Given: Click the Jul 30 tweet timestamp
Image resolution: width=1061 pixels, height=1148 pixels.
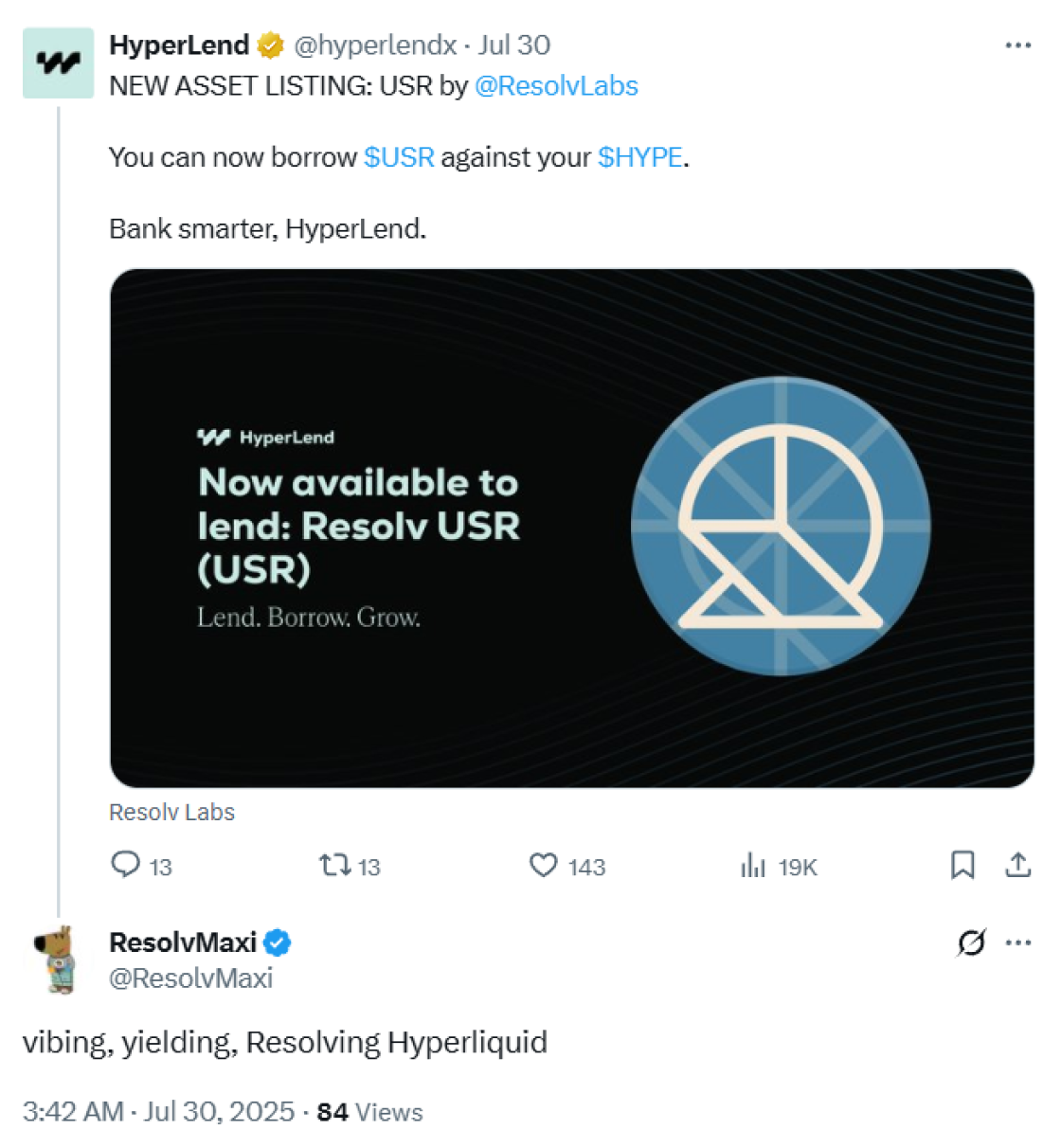Looking at the screenshot, I should coord(514,45).
